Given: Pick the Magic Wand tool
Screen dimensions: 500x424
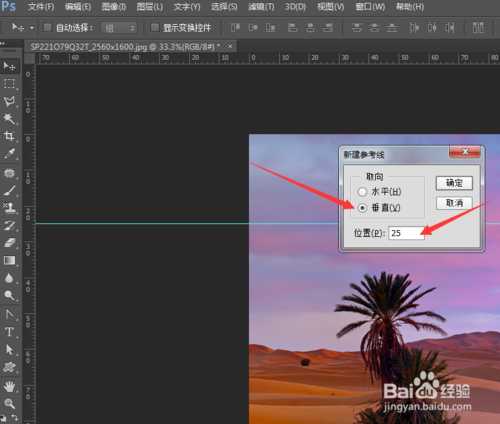Looking at the screenshot, I should [x=9, y=119].
